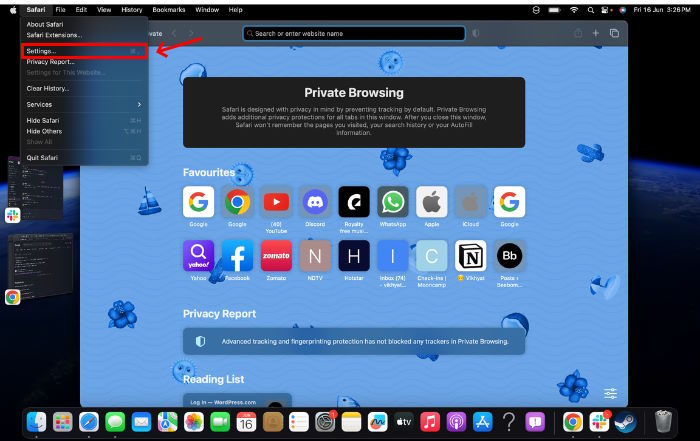Open the YouTube favourite
Viewport: 700px width, 441px height.
[276, 202]
